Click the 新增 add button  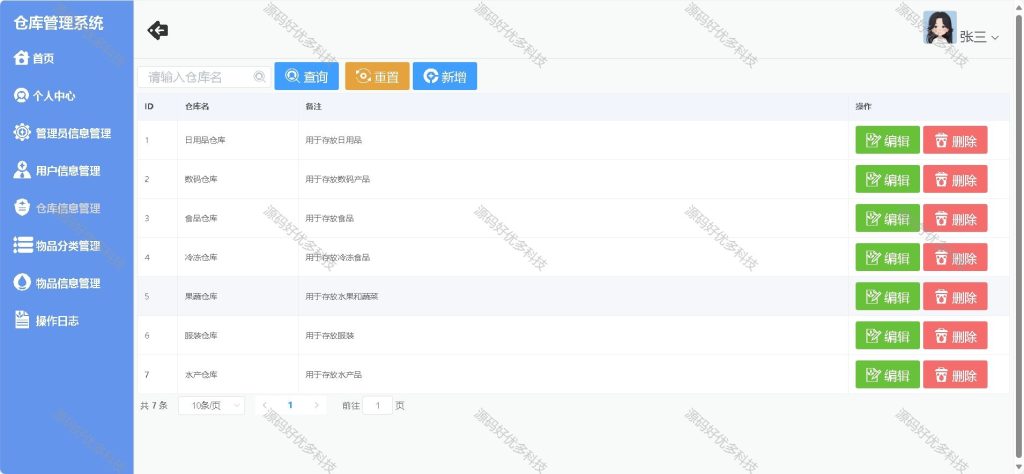445,76
